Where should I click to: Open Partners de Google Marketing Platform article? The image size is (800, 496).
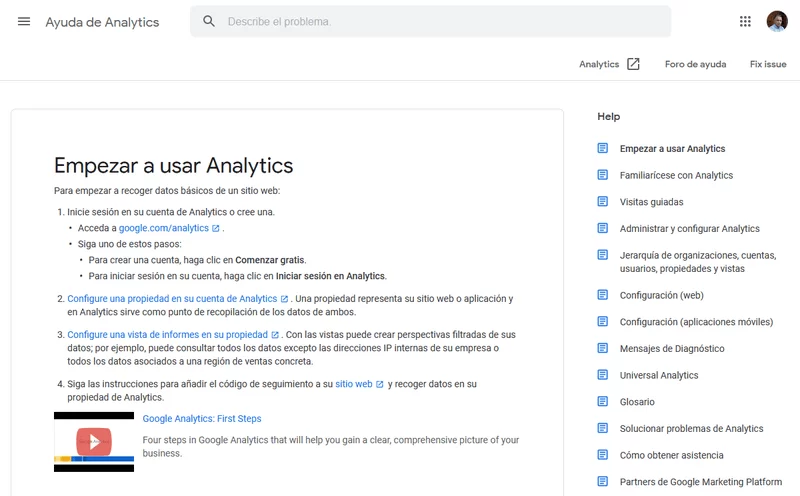(x=701, y=482)
